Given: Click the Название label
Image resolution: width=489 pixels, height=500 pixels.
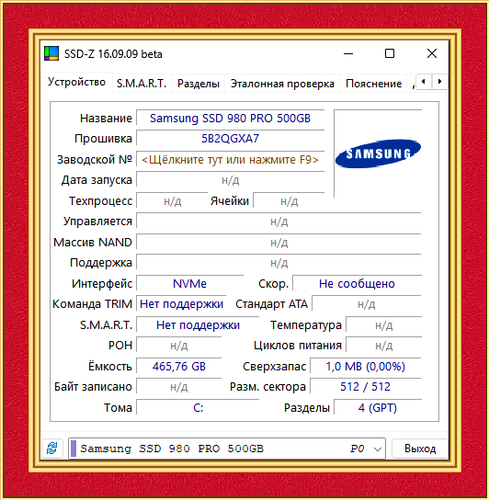Looking at the screenshot, I should click(x=106, y=118).
